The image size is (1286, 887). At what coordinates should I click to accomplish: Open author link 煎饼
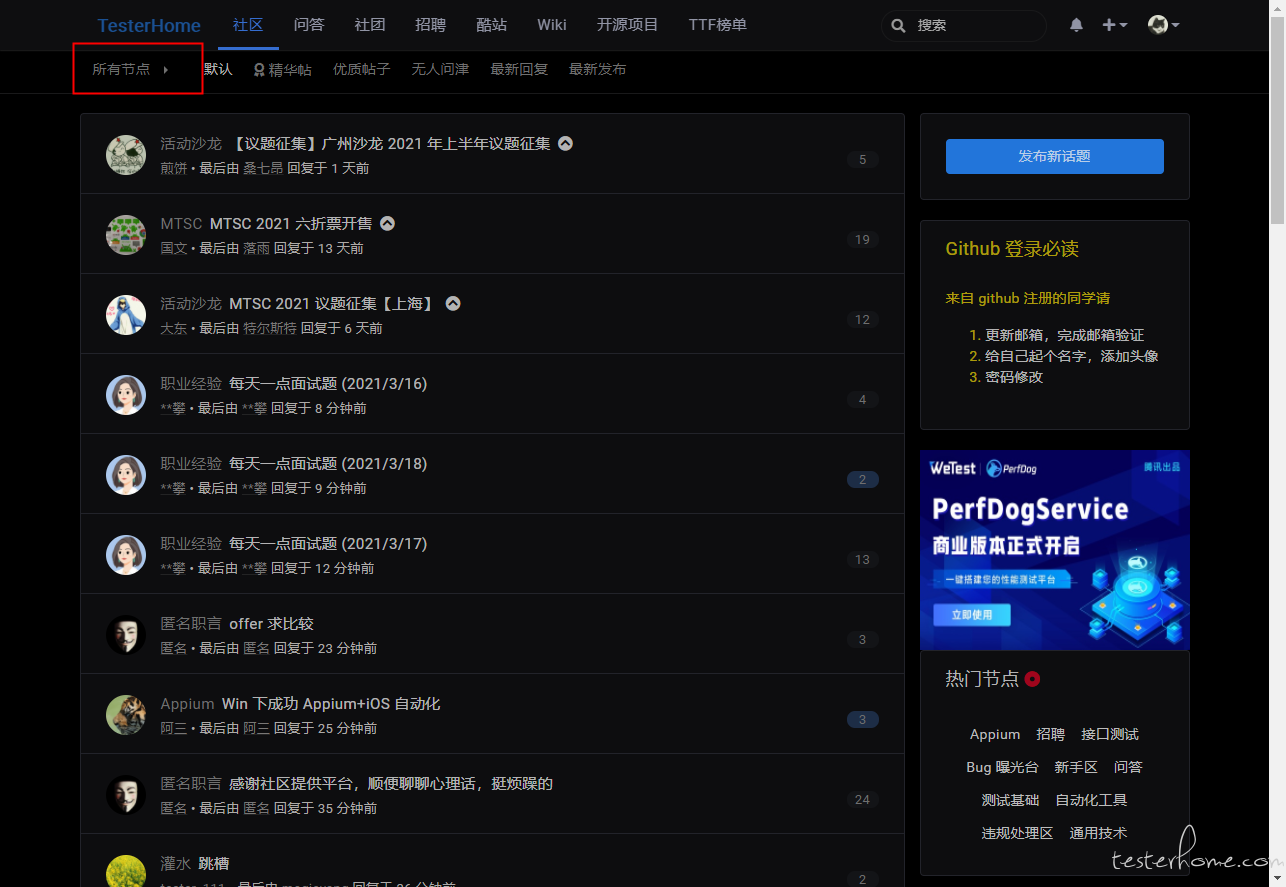coord(174,168)
